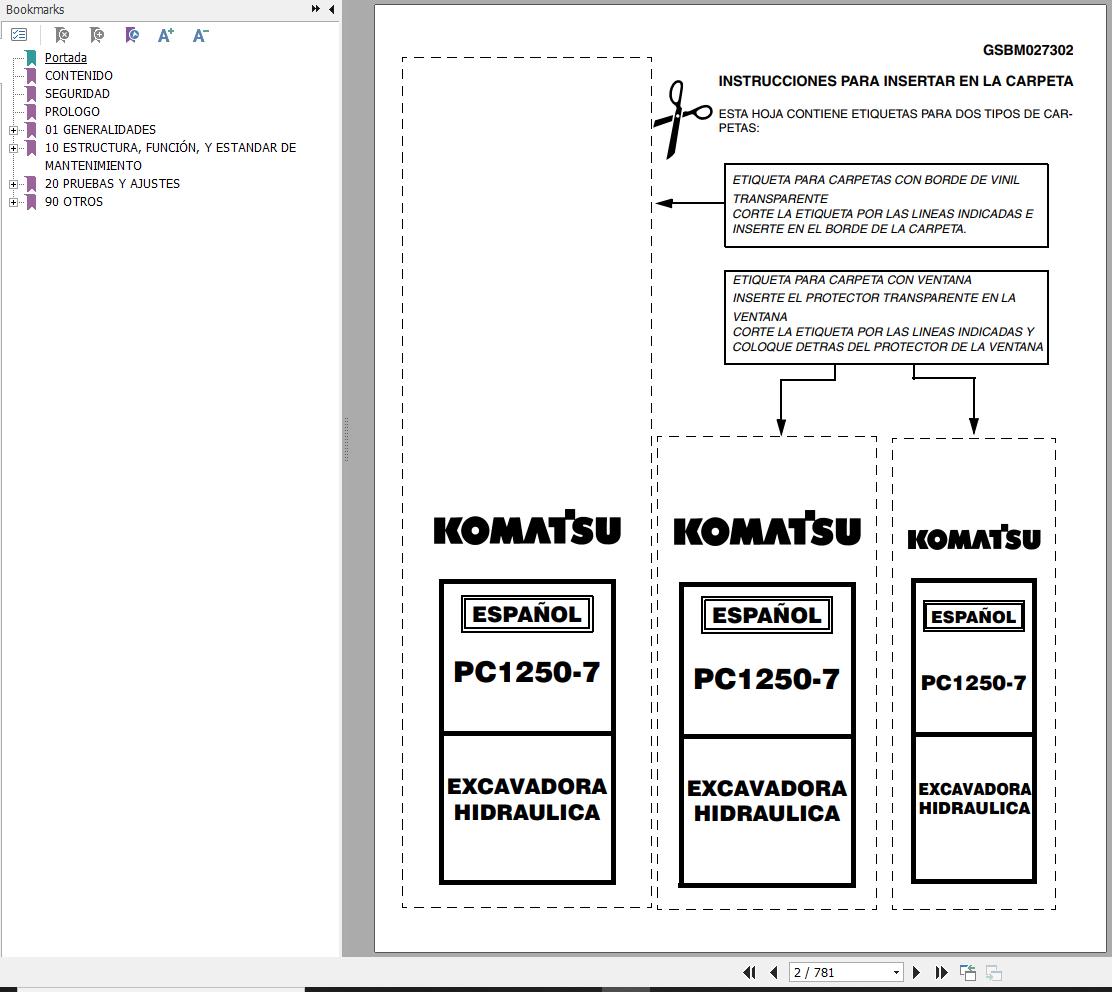Expand the 20 PRUEBAS Y AJUSTES bookmark
The height and width of the screenshot is (992, 1112).
13,184
